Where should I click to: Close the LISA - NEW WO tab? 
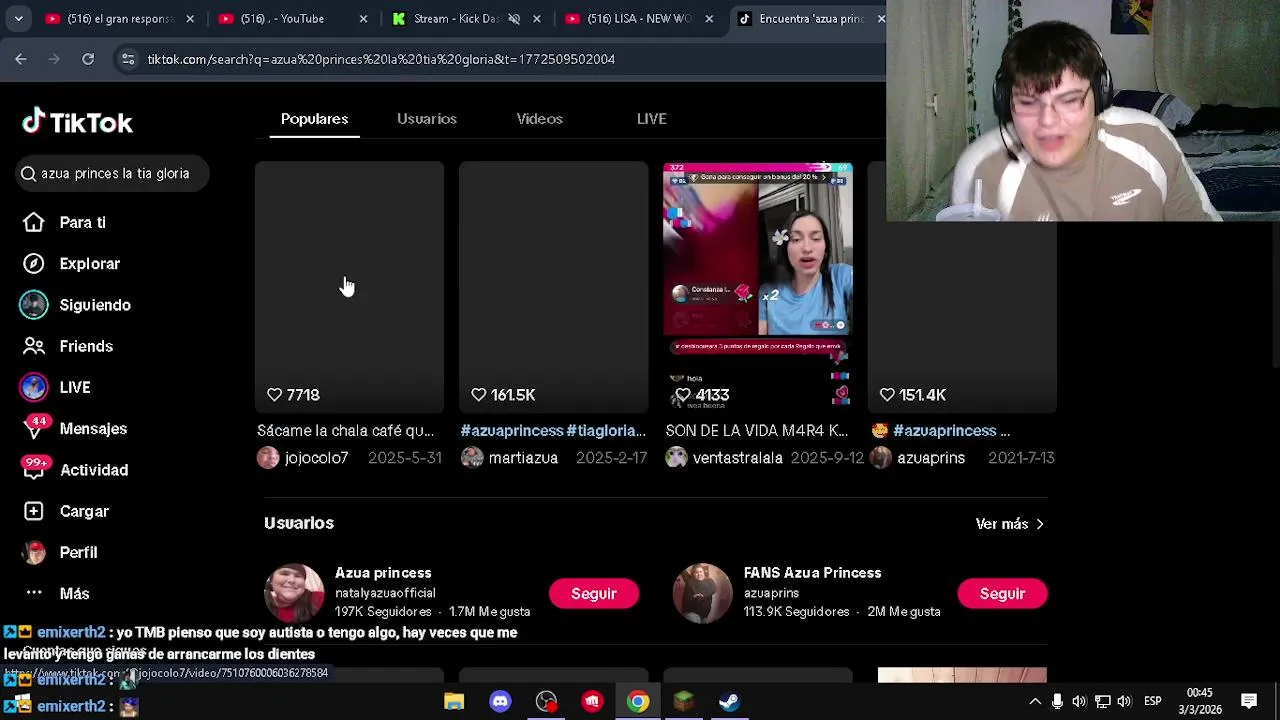click(709, 19)
